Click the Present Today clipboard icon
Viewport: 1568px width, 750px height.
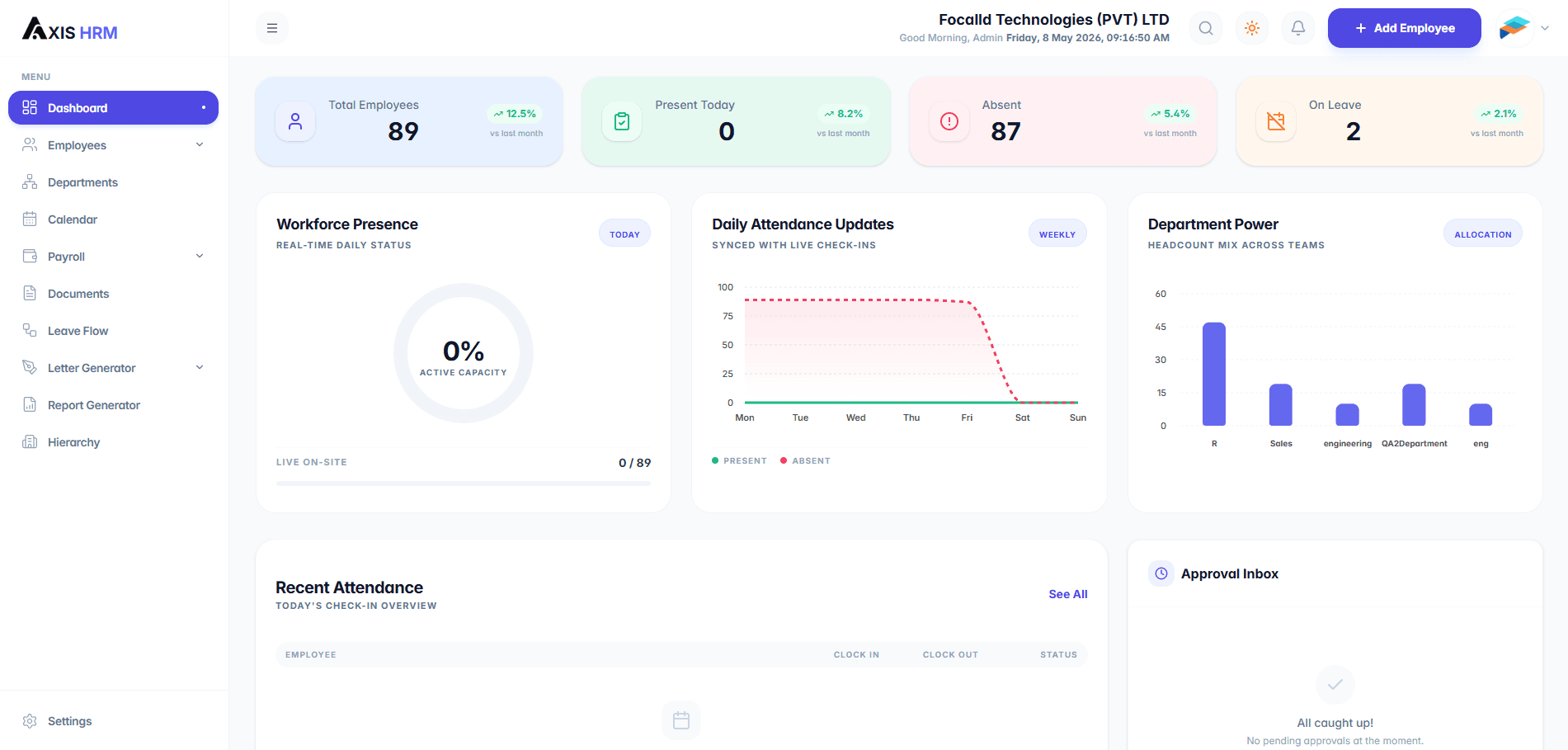(x=622, y=121)
